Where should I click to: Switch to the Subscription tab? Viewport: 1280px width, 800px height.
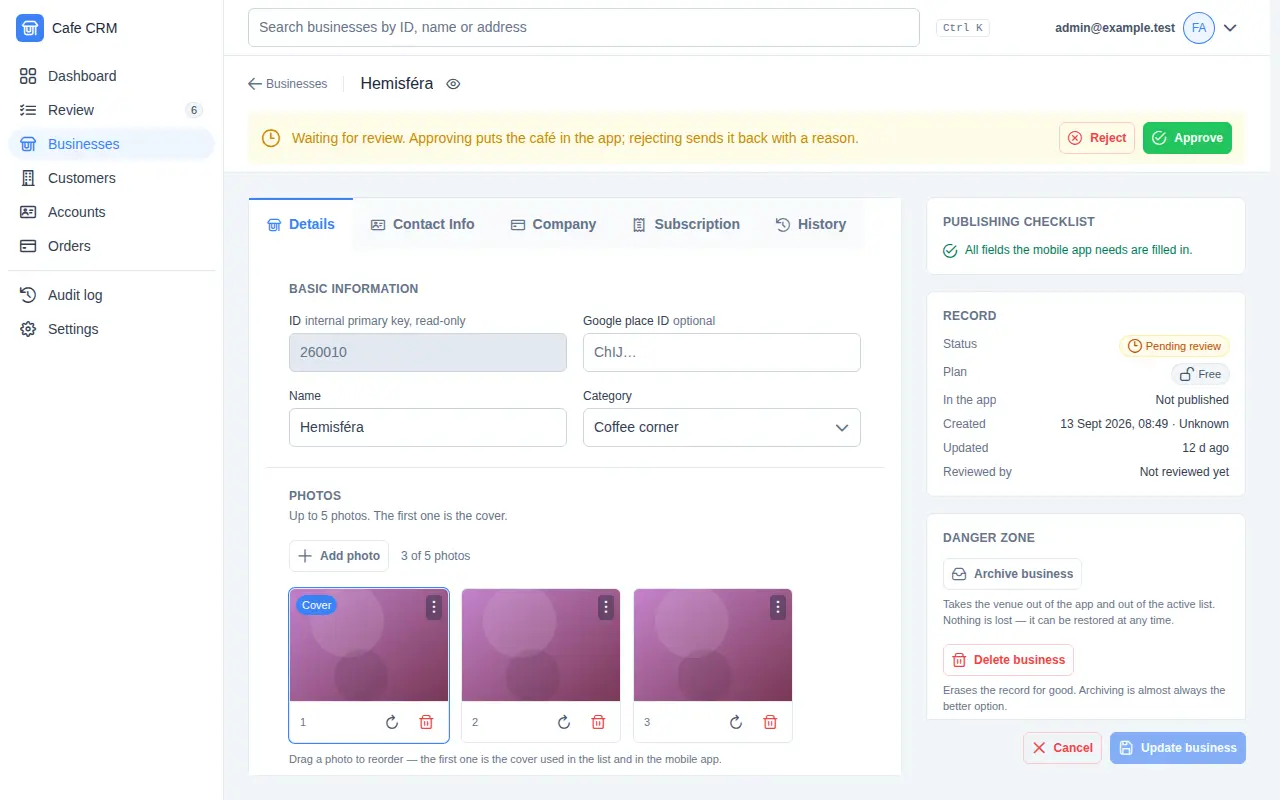(x=686, y=224)
